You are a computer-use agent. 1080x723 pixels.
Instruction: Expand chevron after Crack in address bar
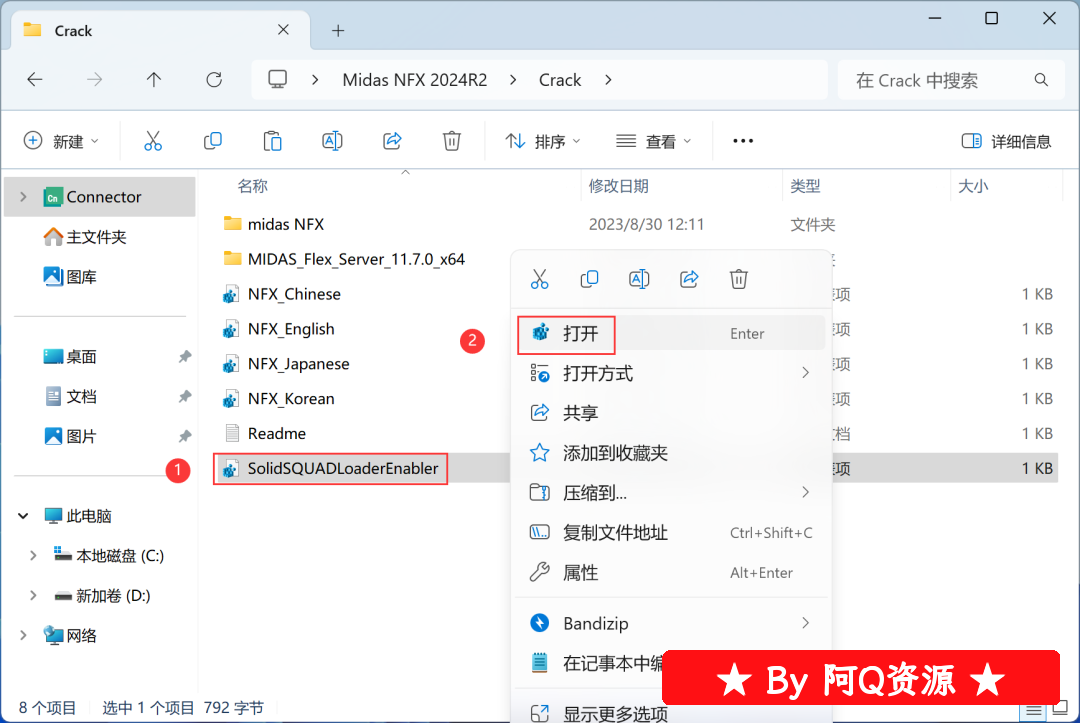click(608, 80)
